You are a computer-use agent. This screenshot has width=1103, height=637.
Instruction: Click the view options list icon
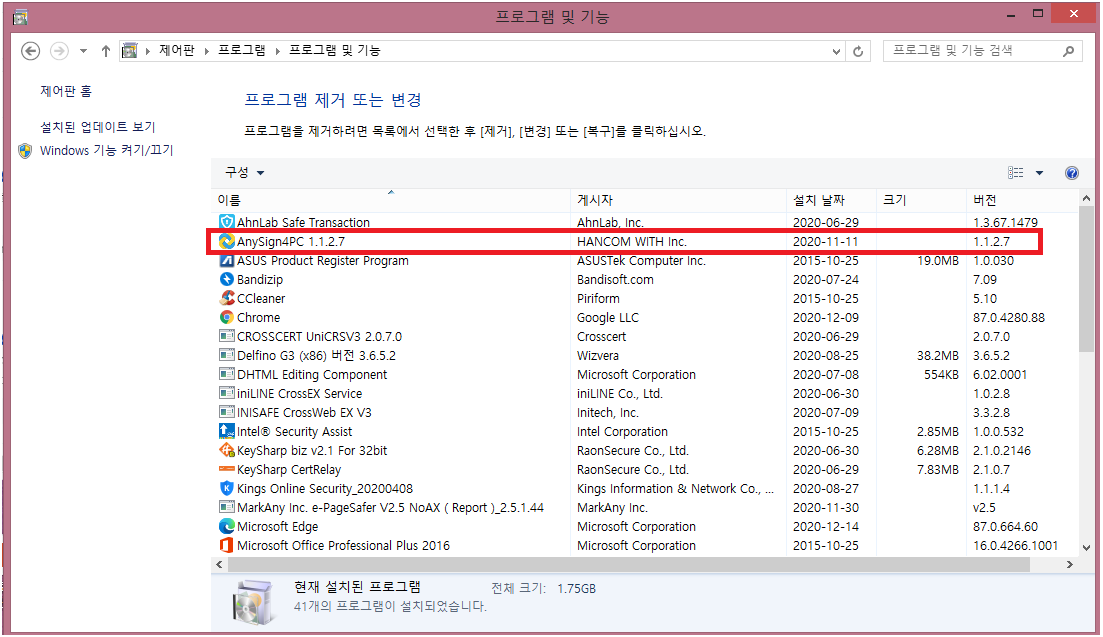click(1015, 173)
